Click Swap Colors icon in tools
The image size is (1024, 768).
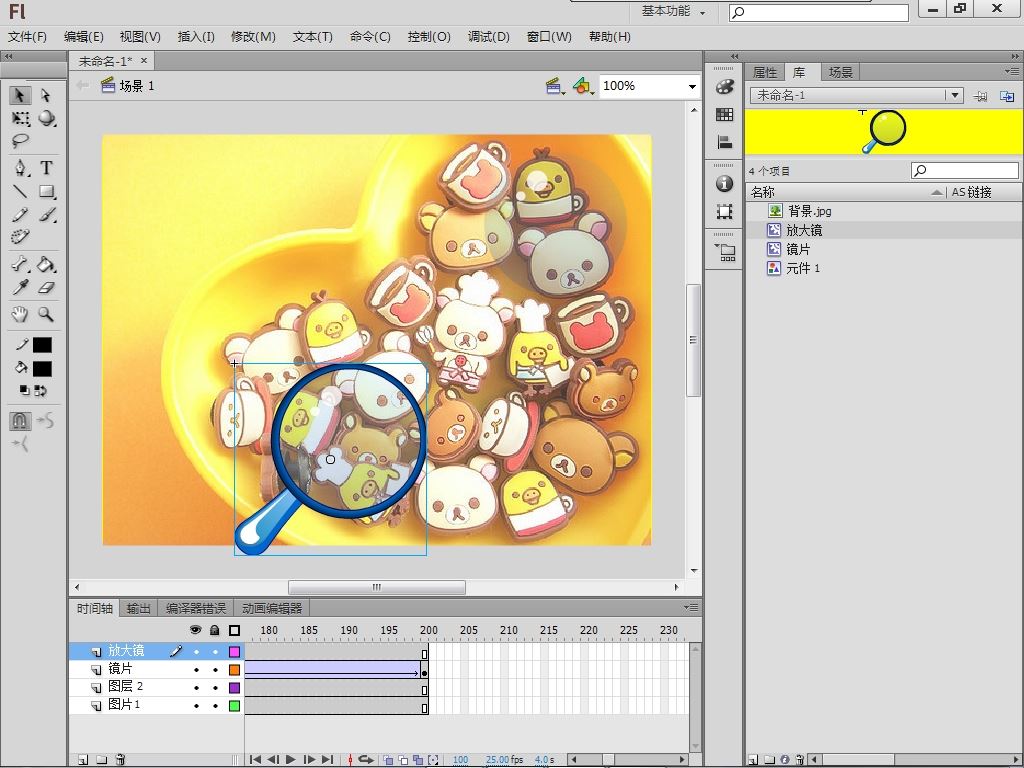[40, 391]
